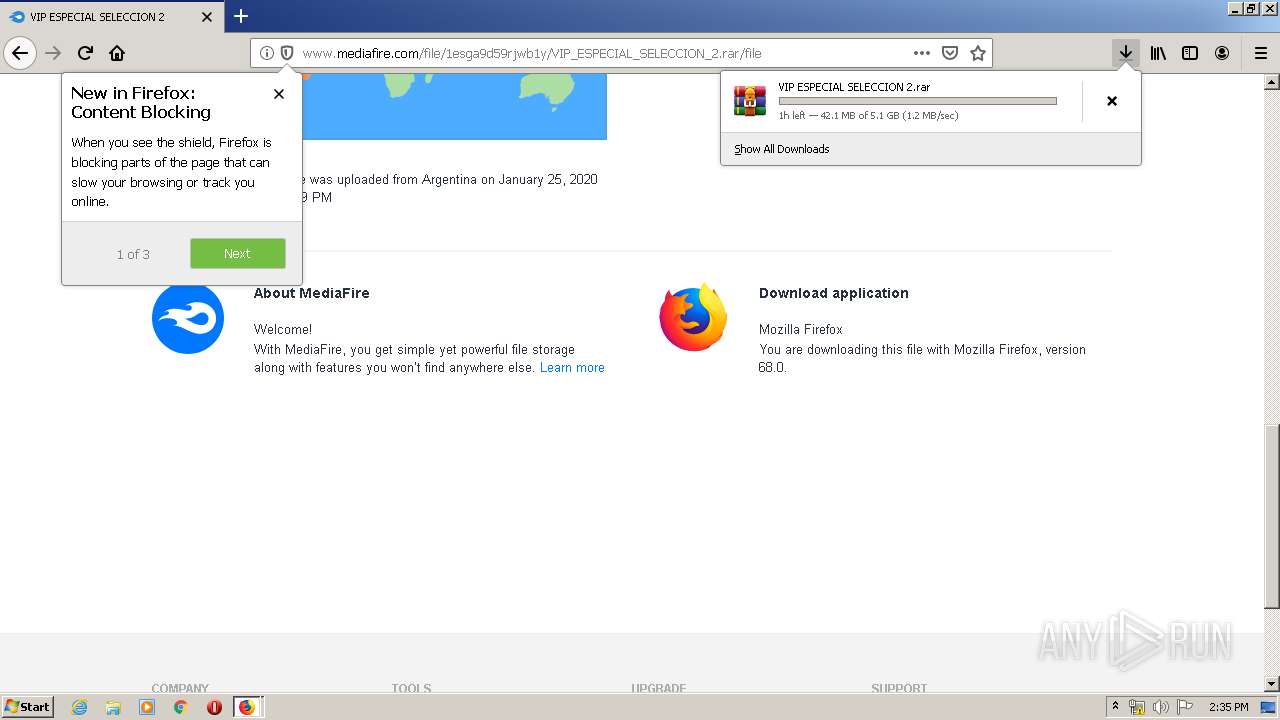Open the Action Center flag icon
This screenshot has width=1280, height=720.
(1185, 707)
